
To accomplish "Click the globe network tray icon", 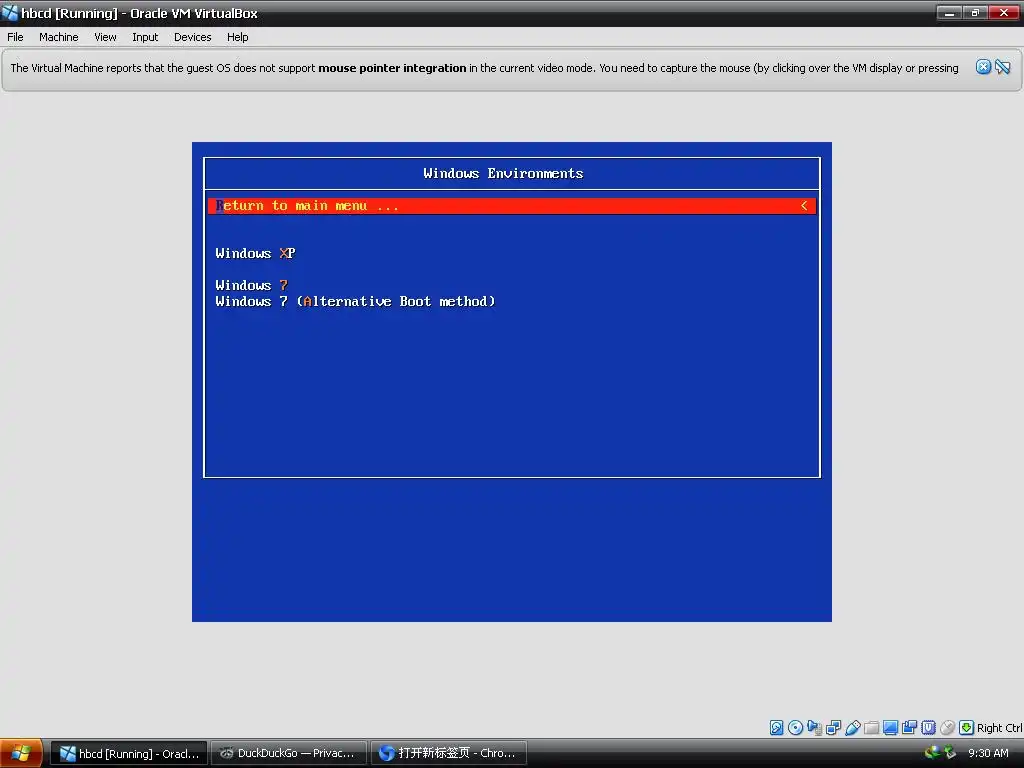I will point(933,753).
